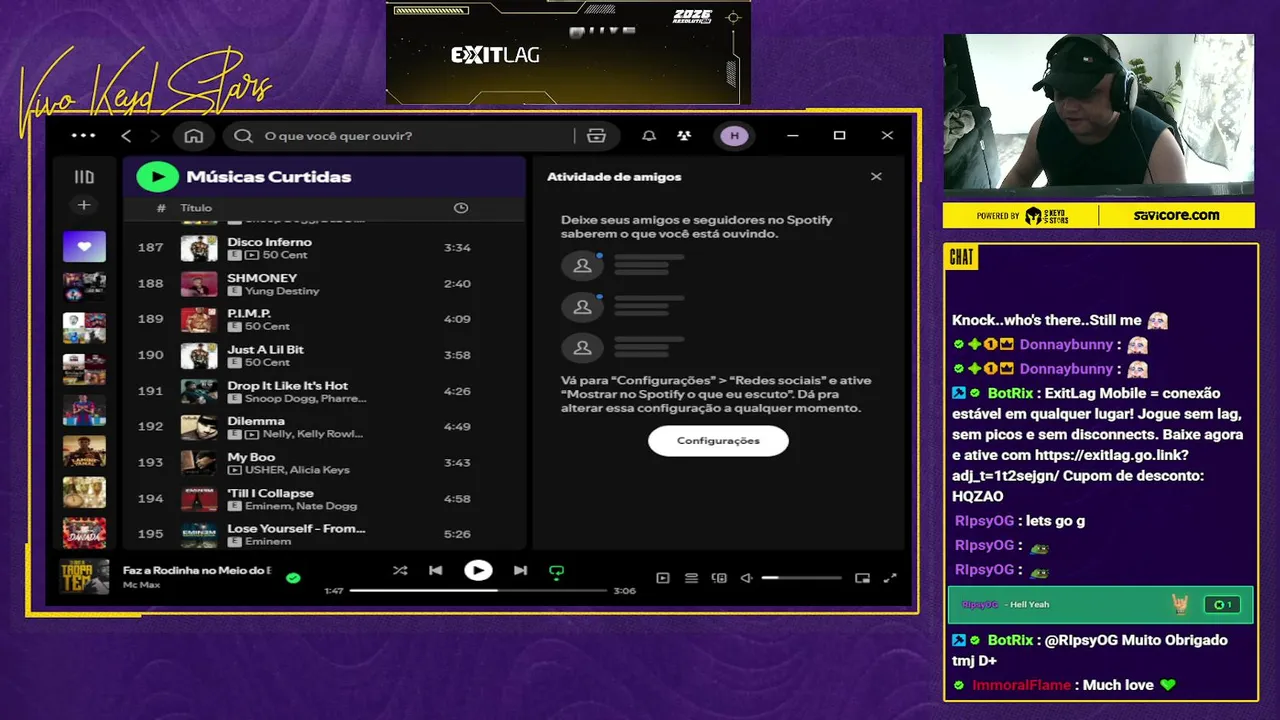Image resolution: width=1280 pixels, height=720 pixels.
Task: Select track 'Disco Inferno'
Action: pos(325,247)
